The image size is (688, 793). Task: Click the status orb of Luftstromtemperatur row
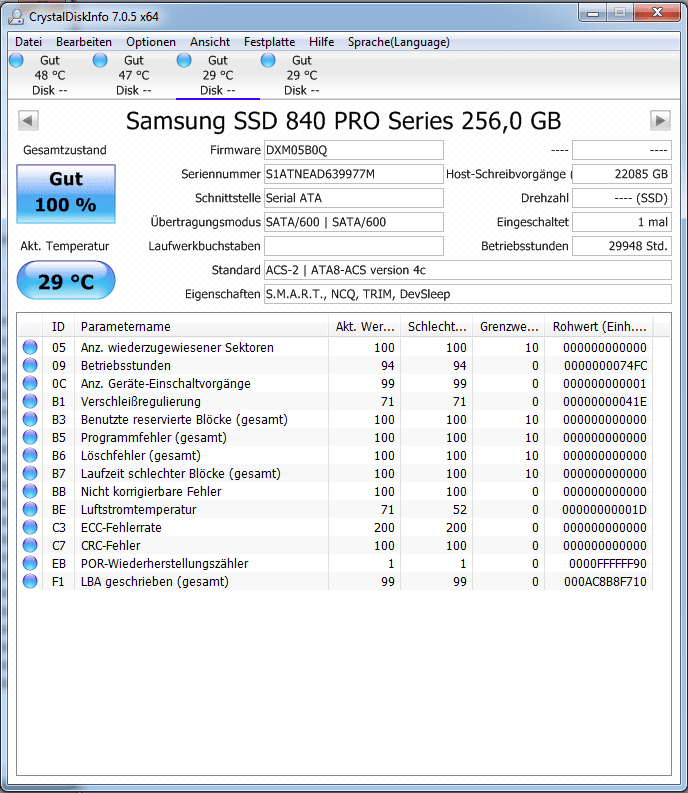30,509
